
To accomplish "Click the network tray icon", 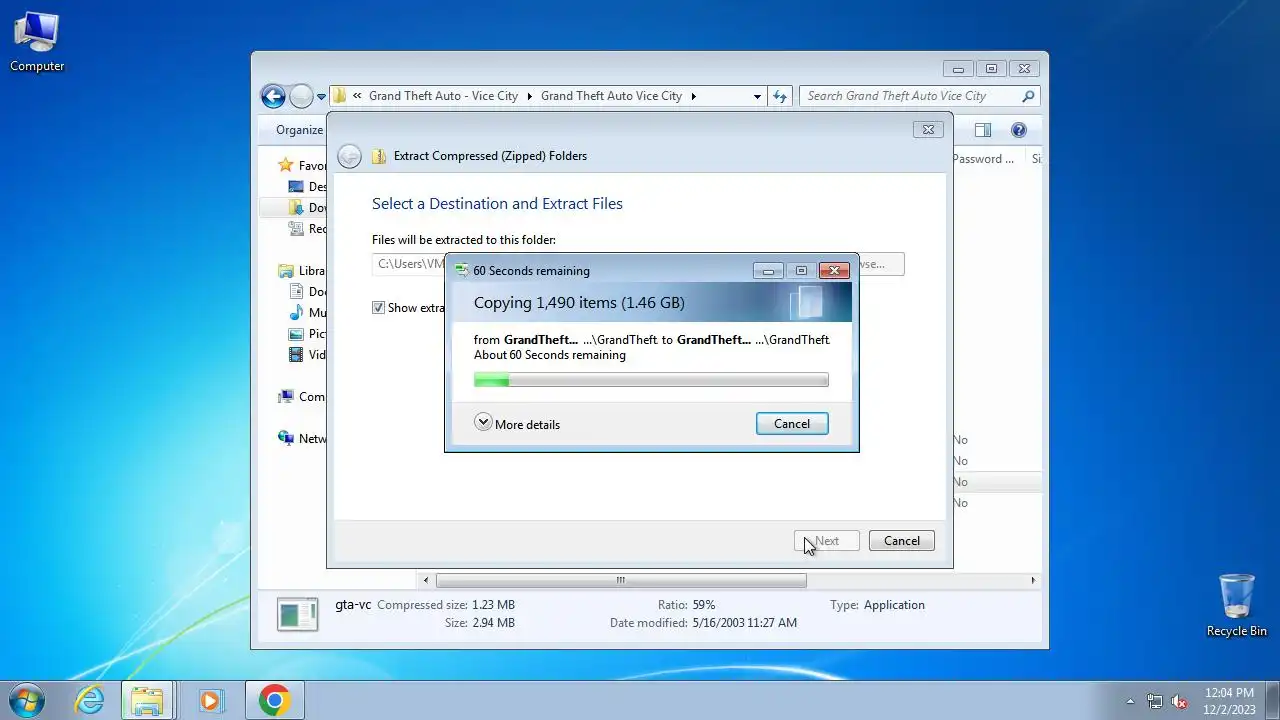I will (x=1155, y=701).
